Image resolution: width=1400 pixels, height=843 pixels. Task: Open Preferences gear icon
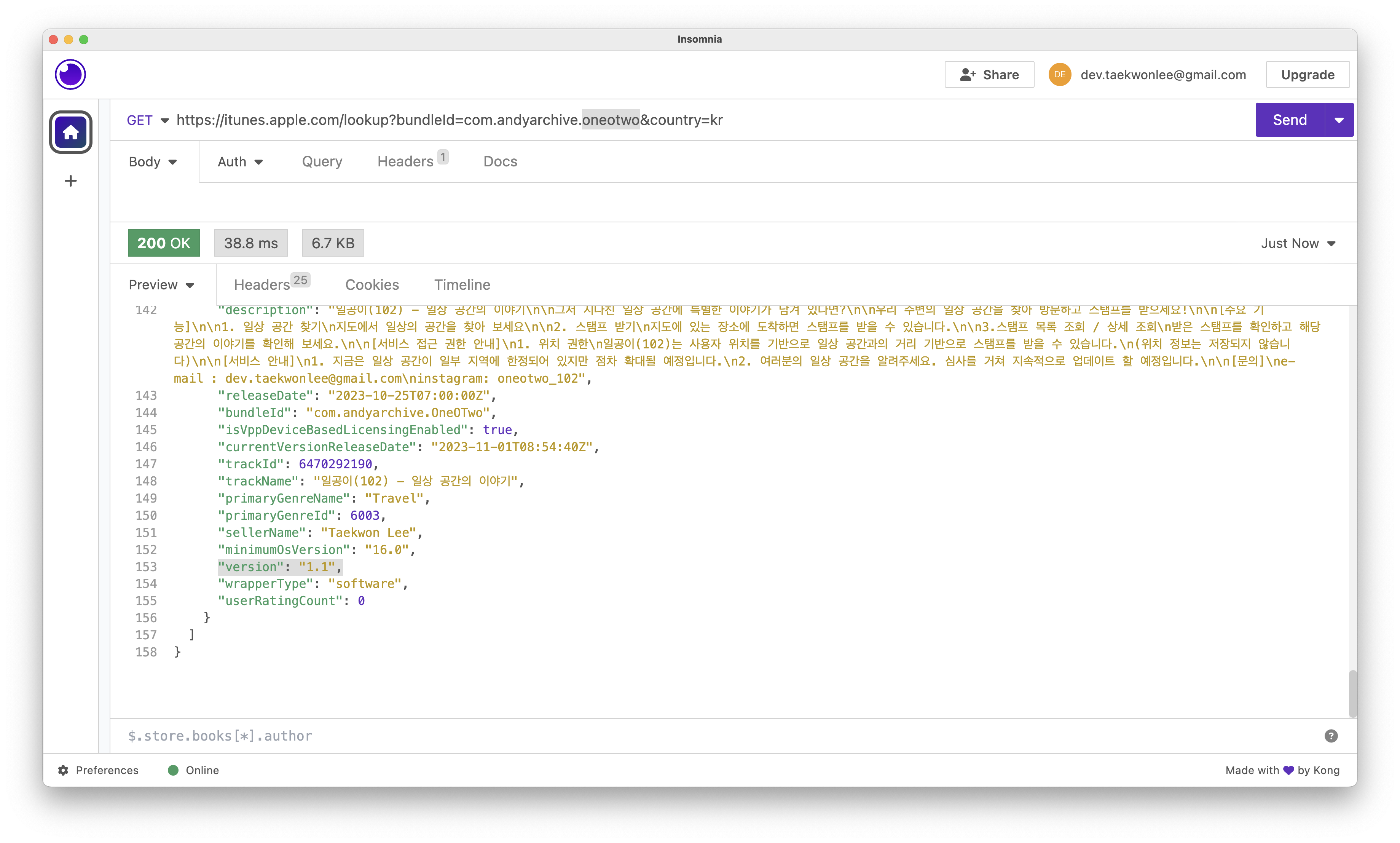(x=63, y=770)
